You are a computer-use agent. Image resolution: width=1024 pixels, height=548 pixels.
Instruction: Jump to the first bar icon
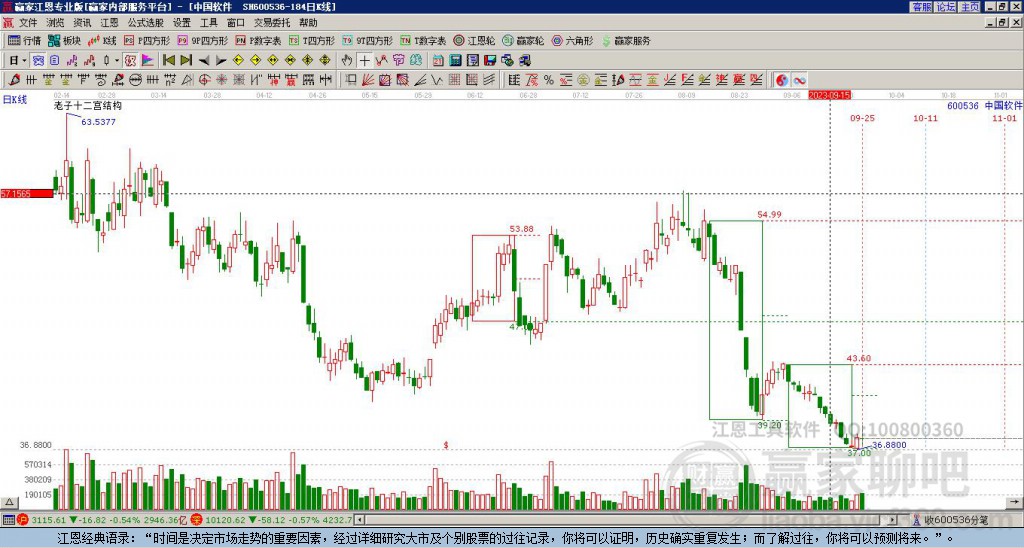[x=168, y=60]
